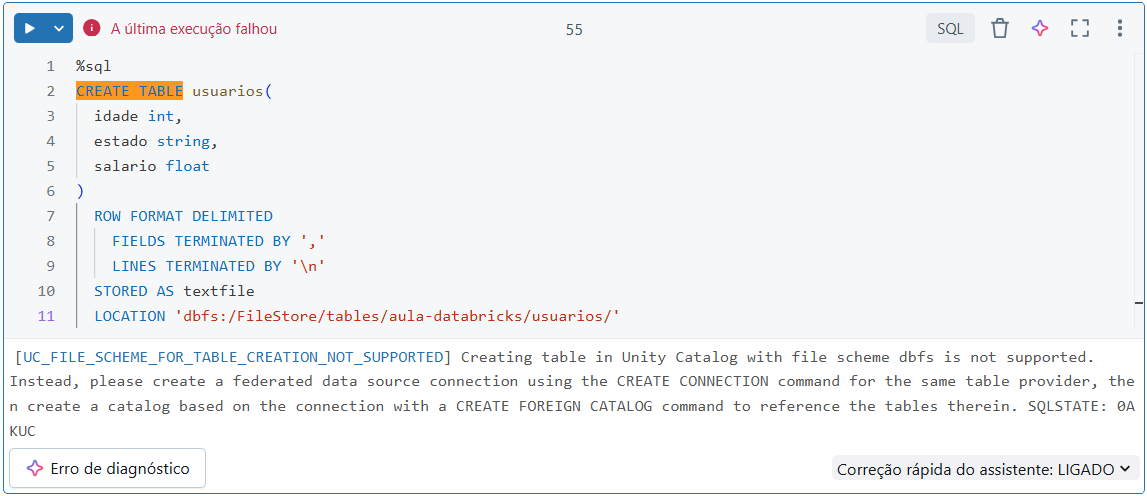Click the 'A última execução falhou' message
1147x496 pixels.
pos(194,29)
